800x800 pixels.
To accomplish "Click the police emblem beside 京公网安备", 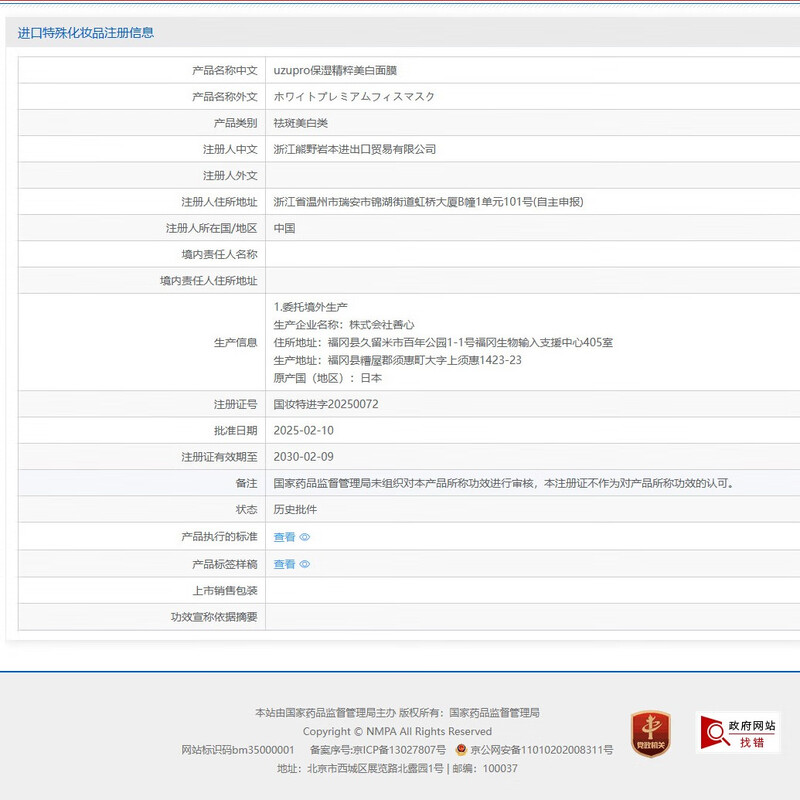I will click(461, 749).
